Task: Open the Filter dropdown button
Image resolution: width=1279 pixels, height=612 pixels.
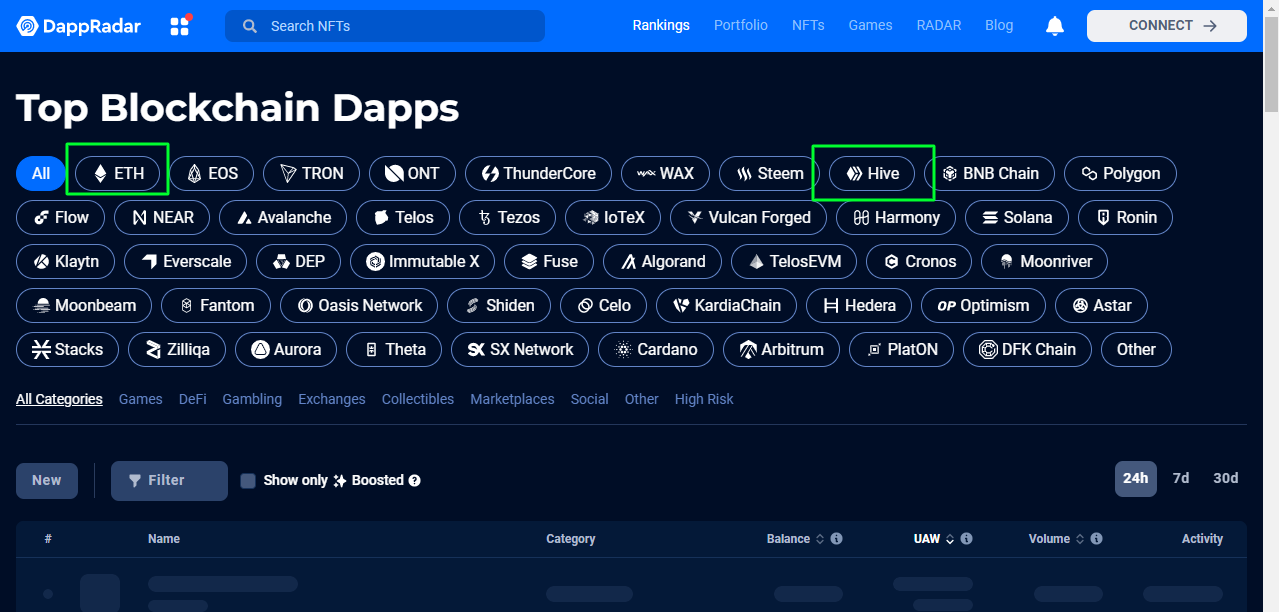Action: 169,480
